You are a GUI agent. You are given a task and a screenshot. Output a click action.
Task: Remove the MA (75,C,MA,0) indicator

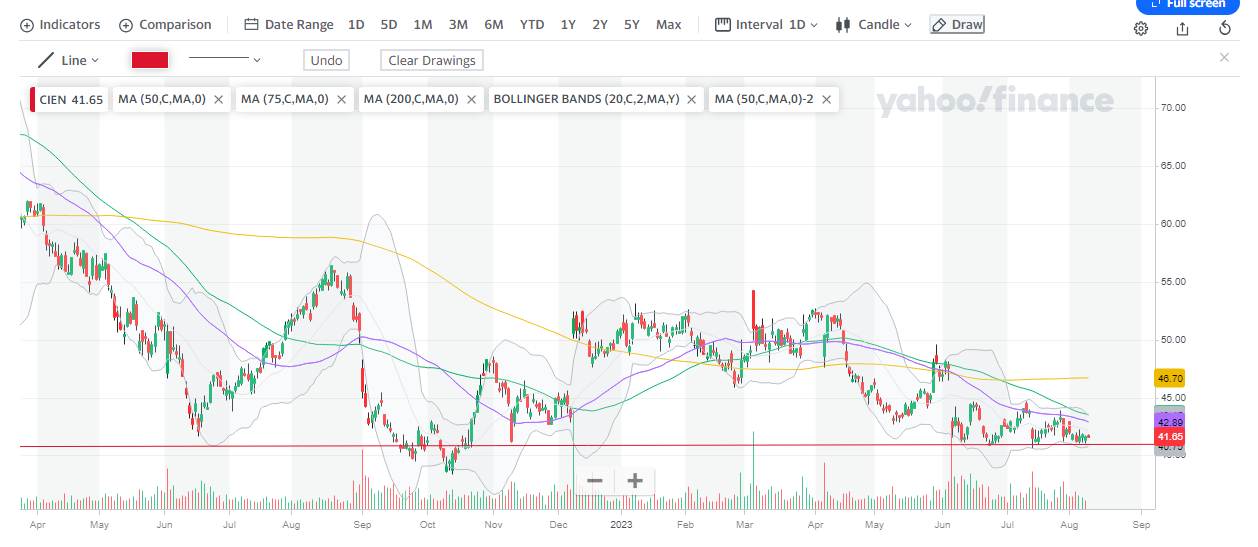pyautogui.click(x=341, y=100)
